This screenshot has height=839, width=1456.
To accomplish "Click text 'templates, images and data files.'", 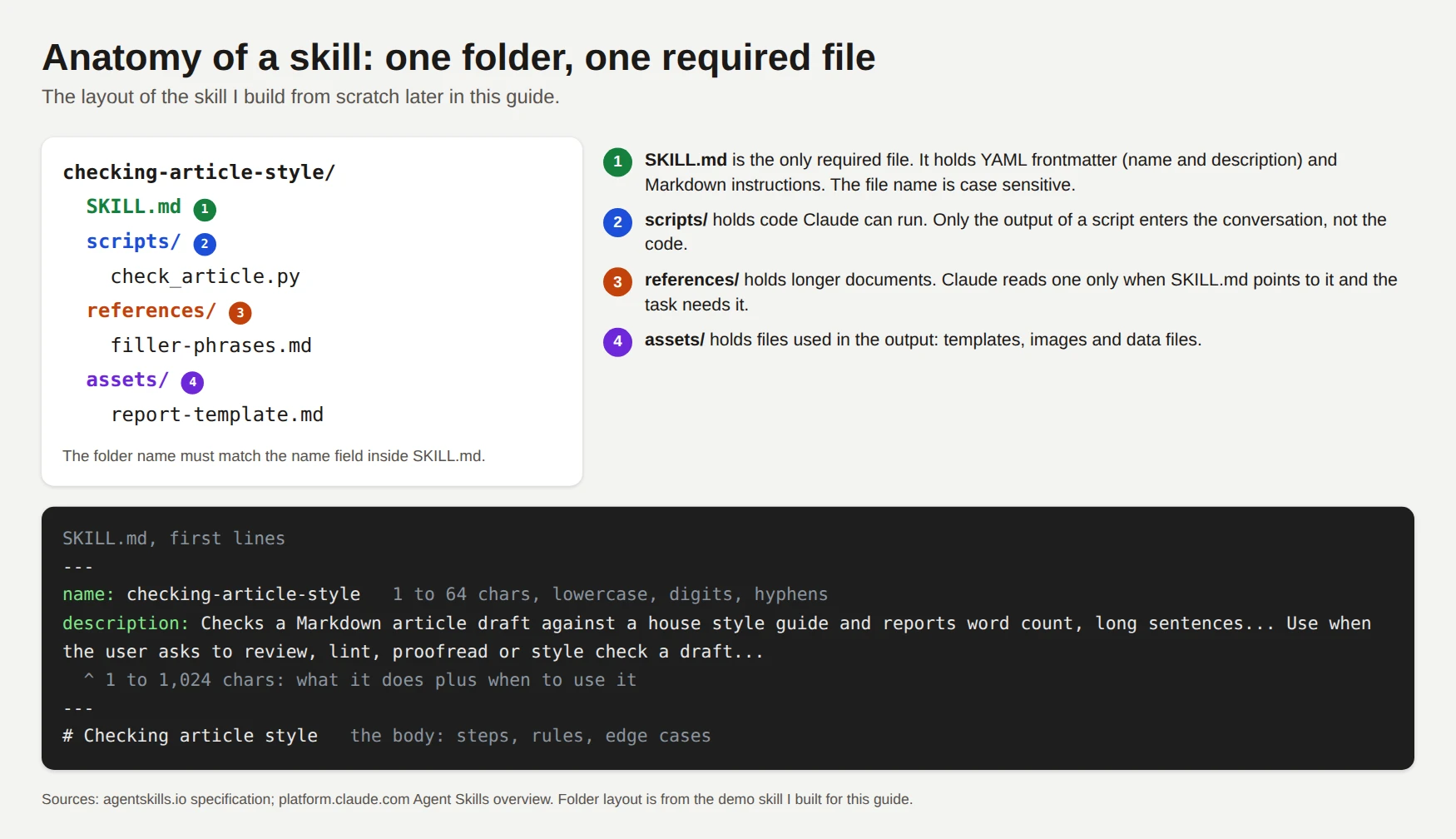I will click(1072, 340).
